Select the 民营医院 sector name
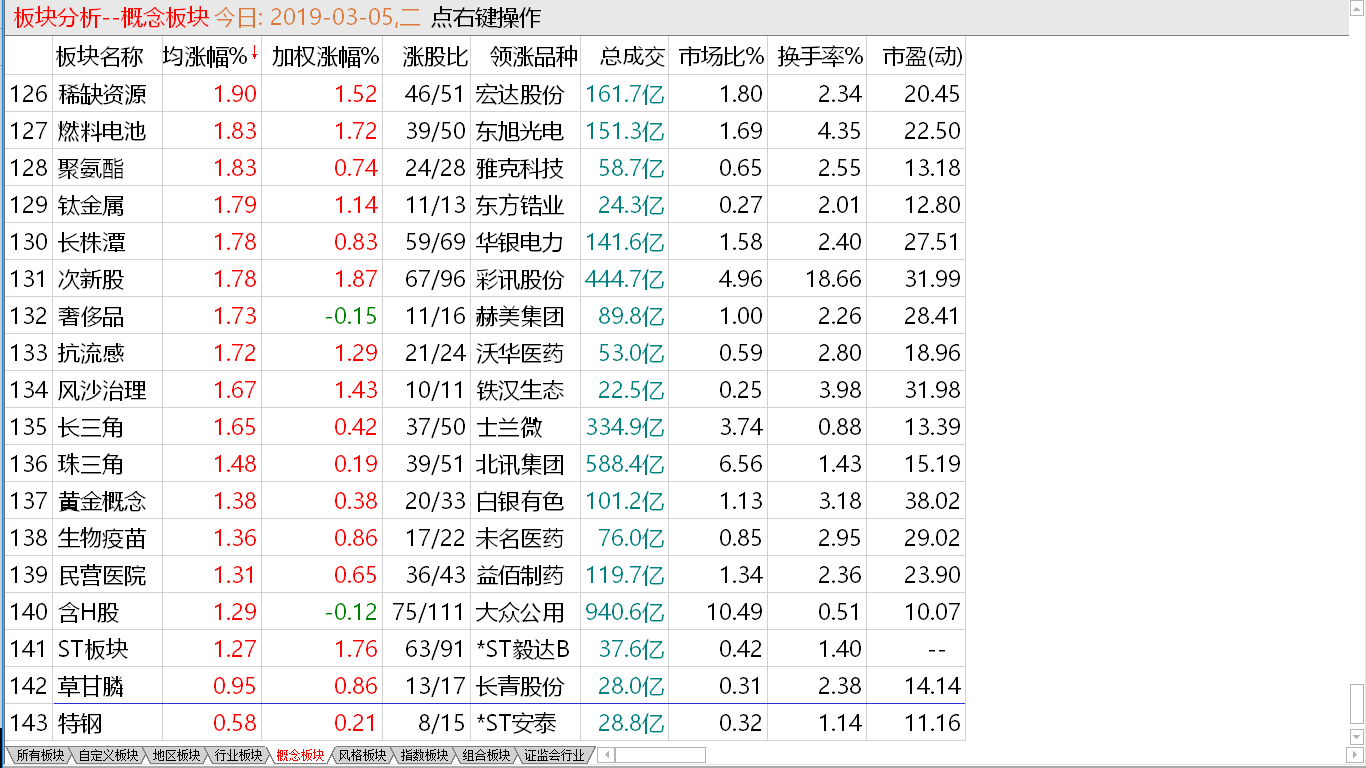 coord(102,575)
